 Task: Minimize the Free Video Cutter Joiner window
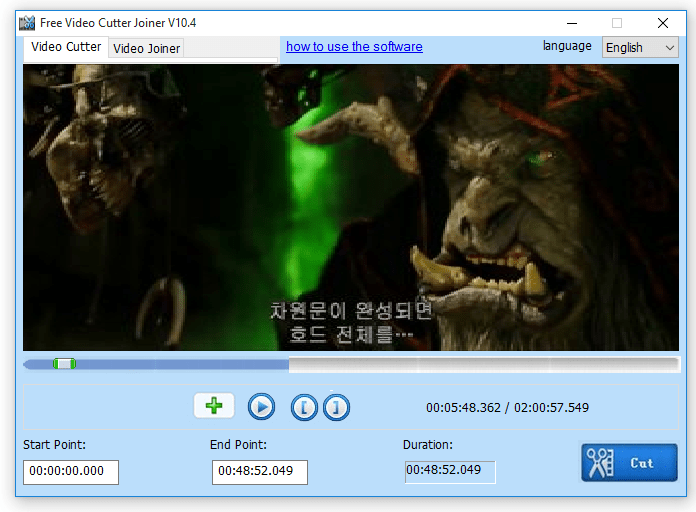[572, 23]
